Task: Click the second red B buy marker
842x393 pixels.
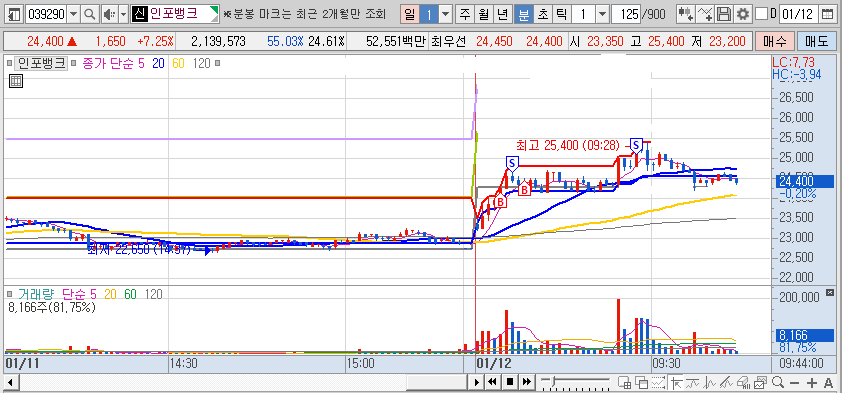Action: pyautogui.click(x=524, y=189)
